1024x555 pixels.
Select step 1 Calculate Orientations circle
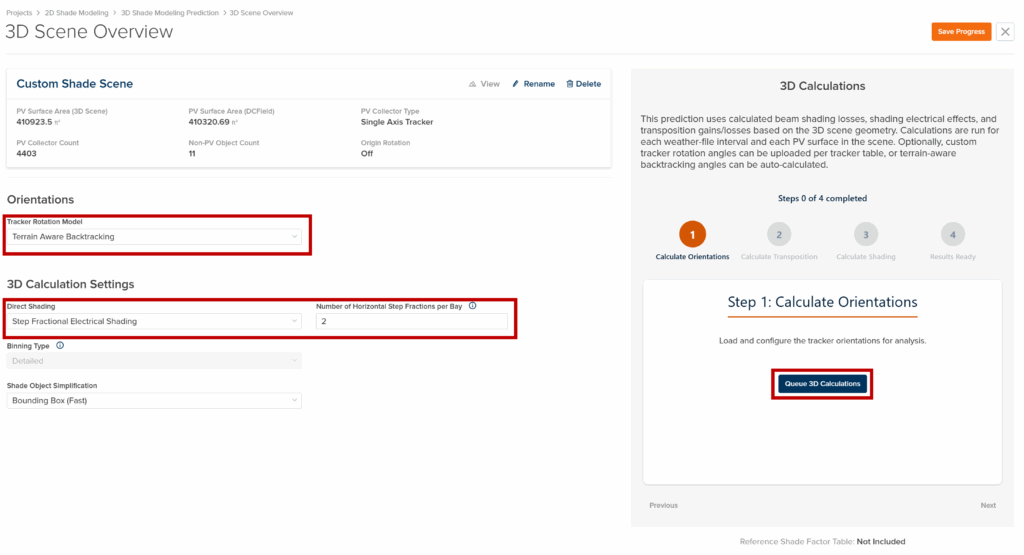(694, 234)
